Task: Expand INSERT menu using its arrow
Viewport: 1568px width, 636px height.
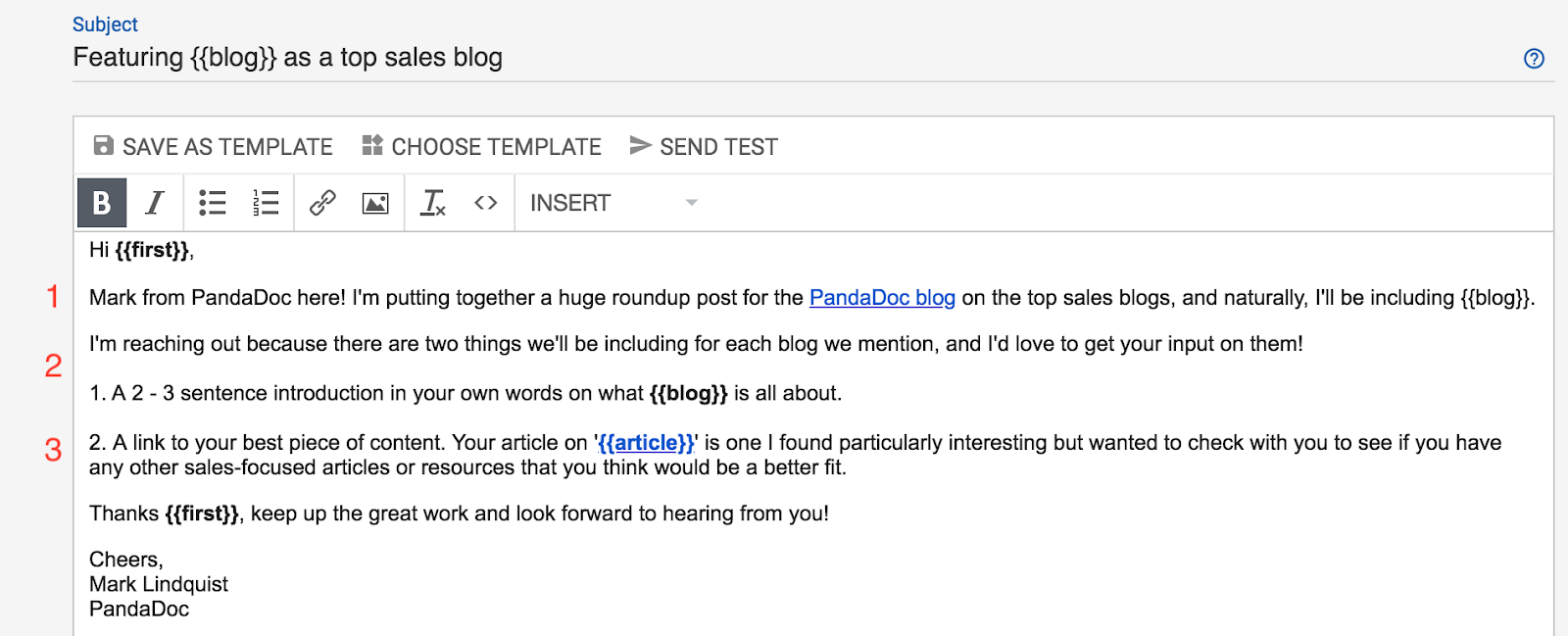Action: pyautogui.click(x=692, y=203)
